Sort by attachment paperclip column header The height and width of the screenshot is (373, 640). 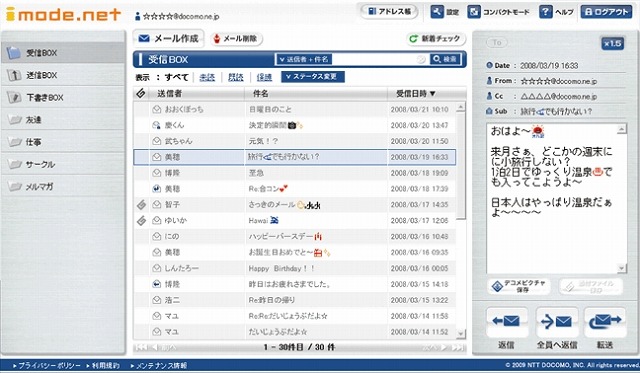click(x=141, y=93)
